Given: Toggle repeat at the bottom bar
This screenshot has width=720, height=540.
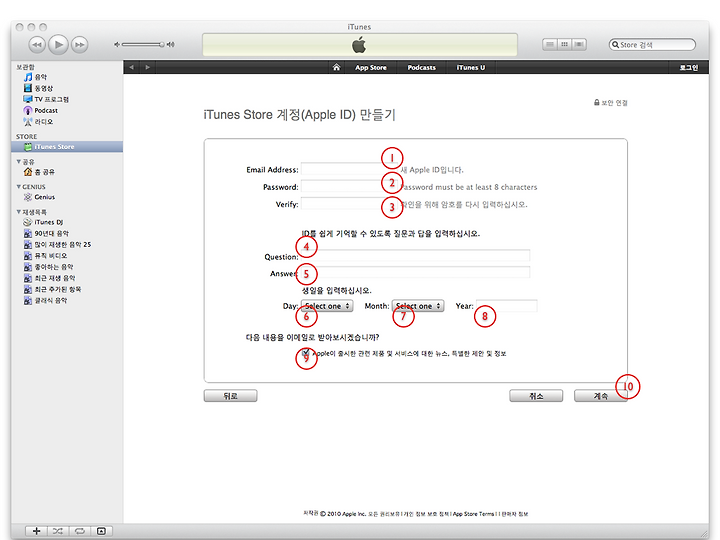Looking at the screenshot, I should pyautogui.click(x=79, y=531).
